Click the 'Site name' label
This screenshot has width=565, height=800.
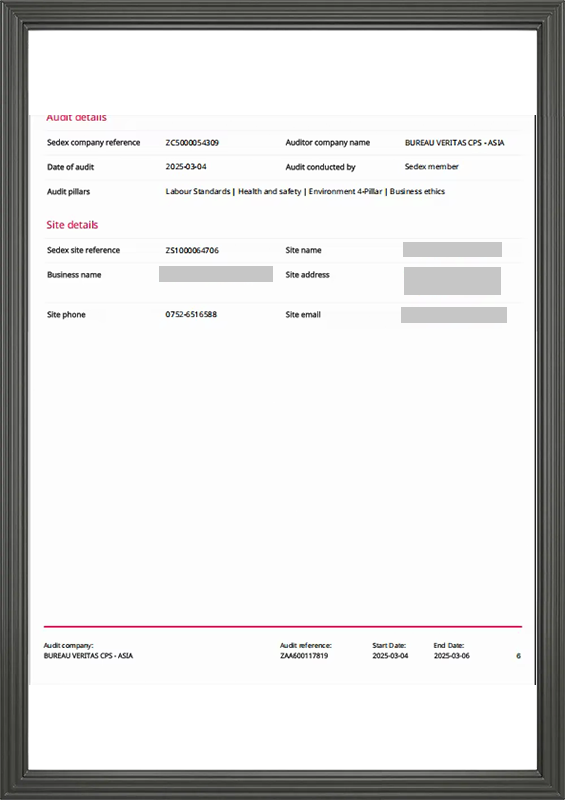tap(303, 250)
